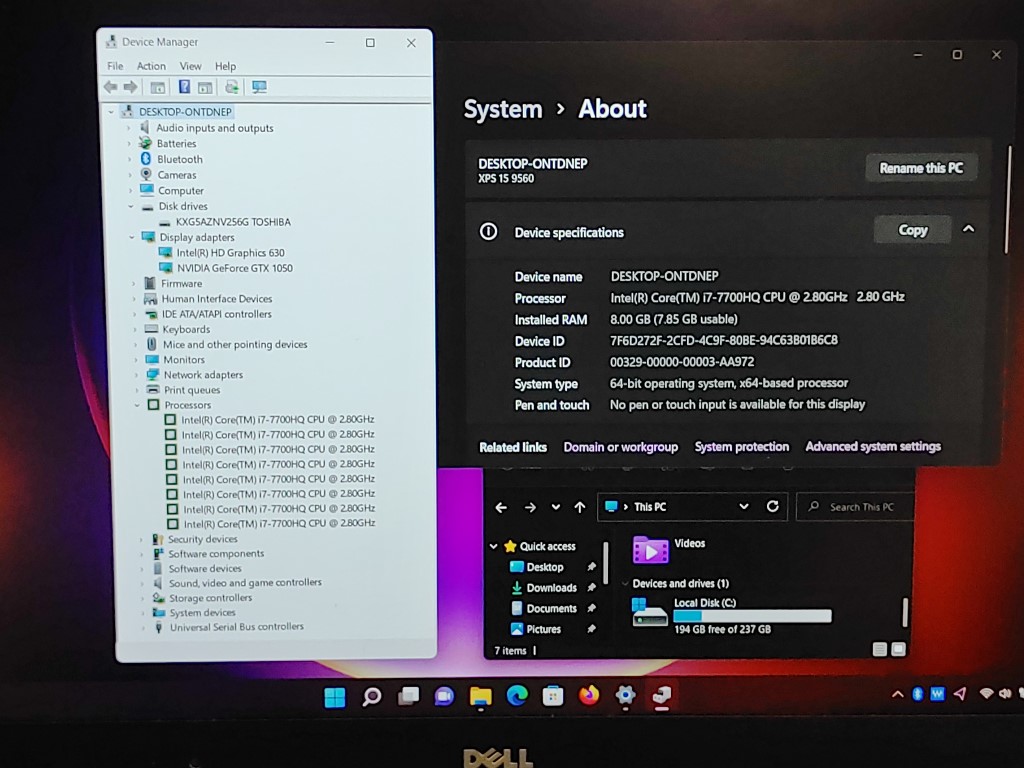Open the Start menu on taskbar

pyautogui.click(x=335, y=697)
